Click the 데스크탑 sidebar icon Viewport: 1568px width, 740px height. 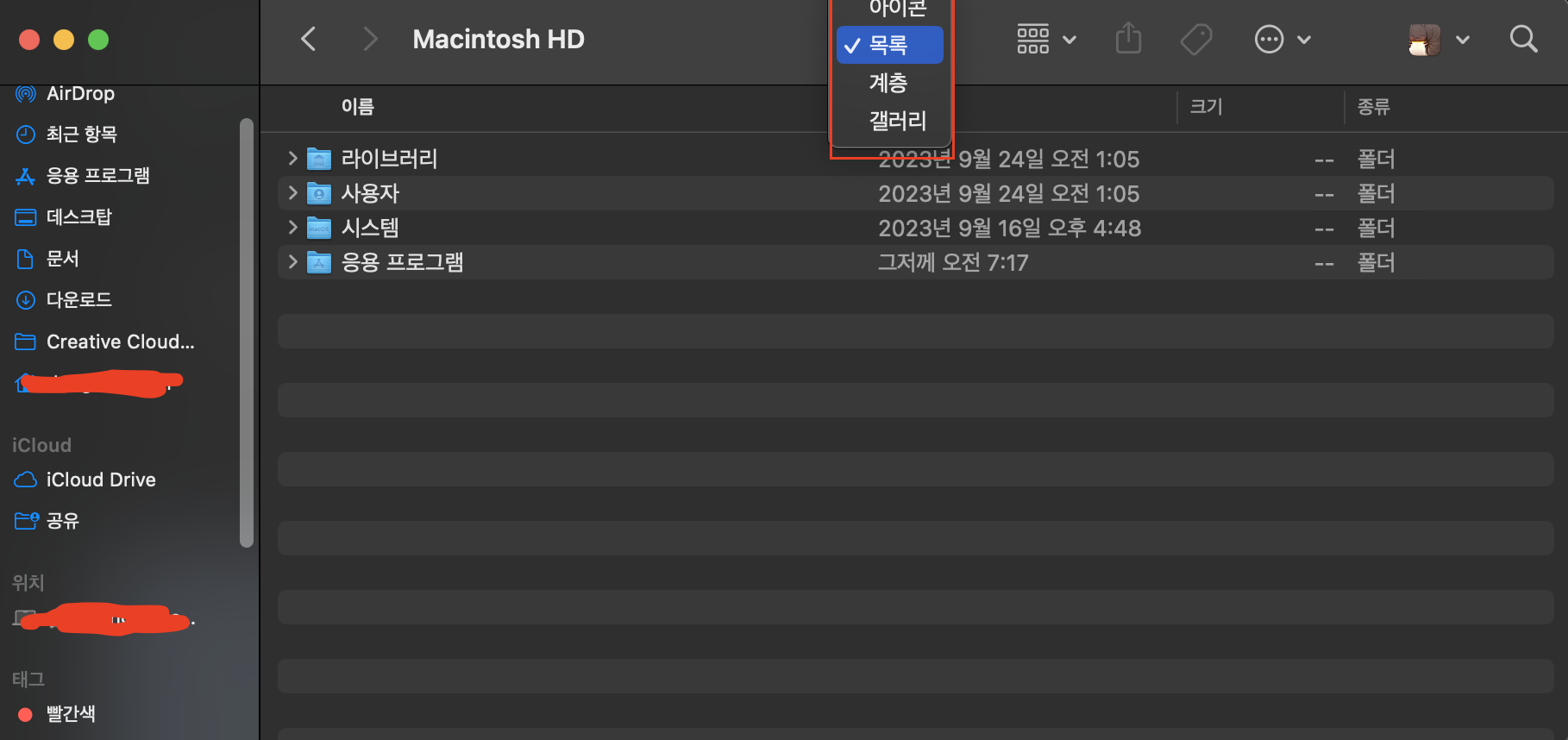click(26, 216)
